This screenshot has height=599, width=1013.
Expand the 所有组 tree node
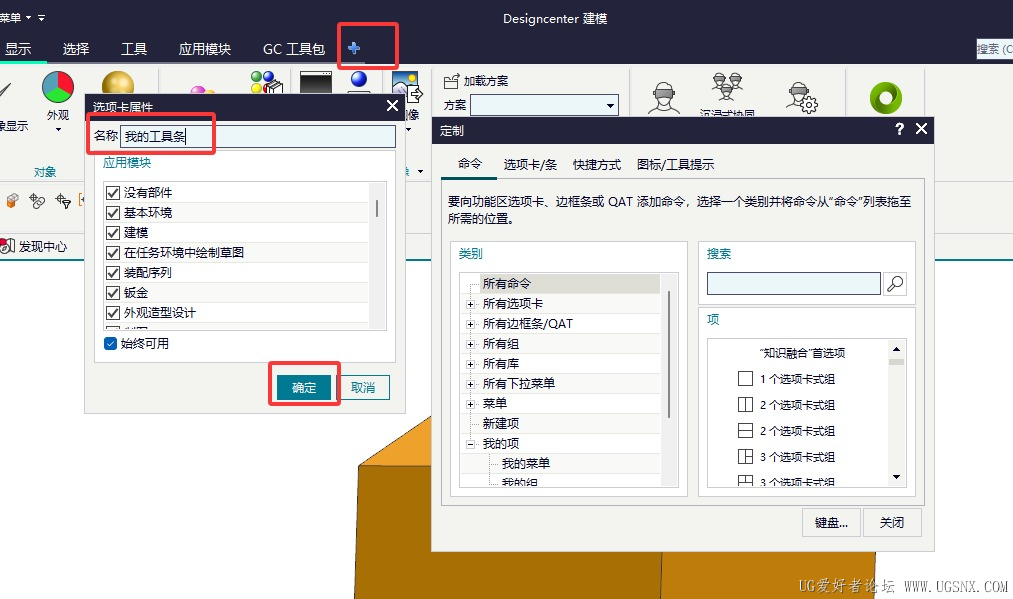tap(470, 344)
